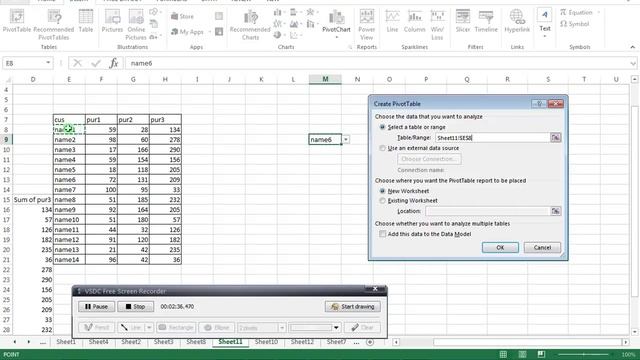Insert a PivotChart
This screenshot has height=360, width=640.
coord(336,24)
